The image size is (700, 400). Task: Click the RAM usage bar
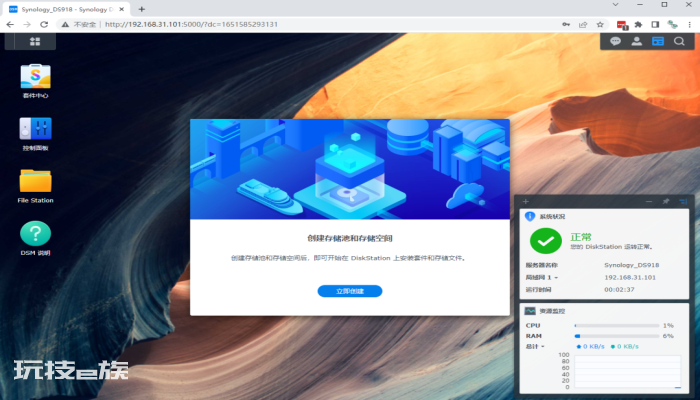pos(617,336)
